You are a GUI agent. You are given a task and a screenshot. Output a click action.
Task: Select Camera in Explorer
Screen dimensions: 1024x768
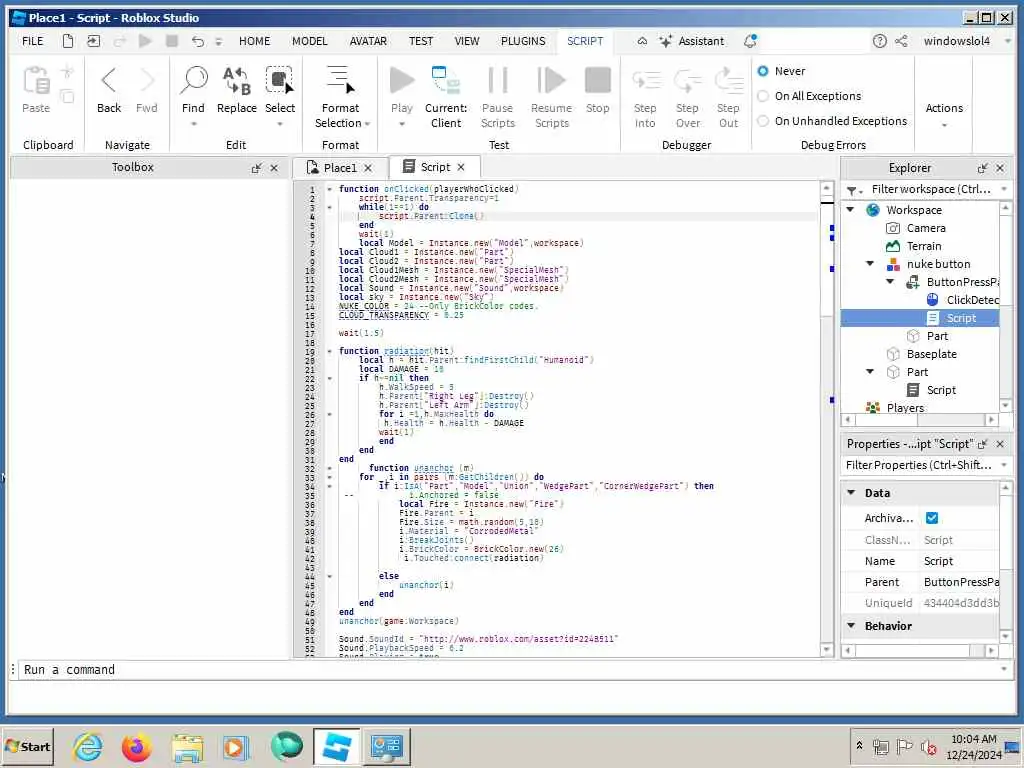coord(925,228)
